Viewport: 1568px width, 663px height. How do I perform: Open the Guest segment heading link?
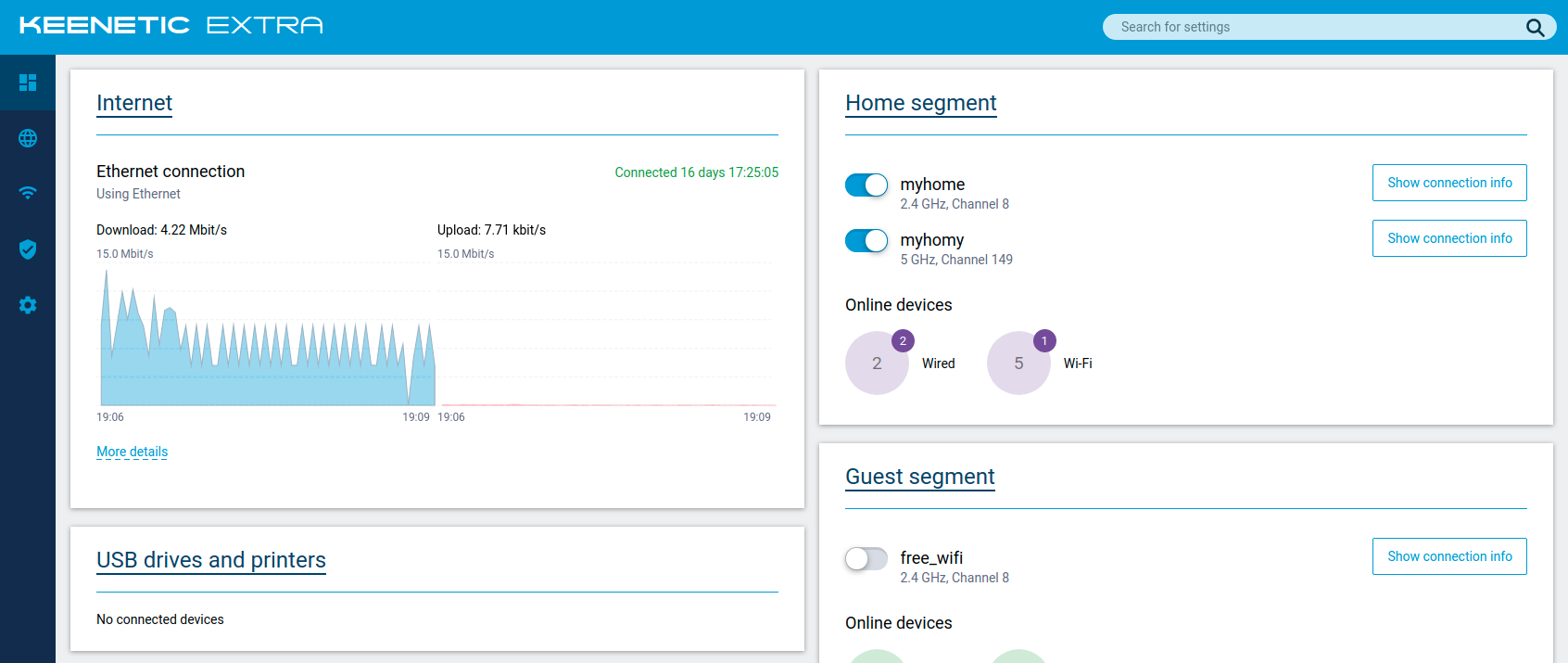pyautogui.click(x=920, y=477)
